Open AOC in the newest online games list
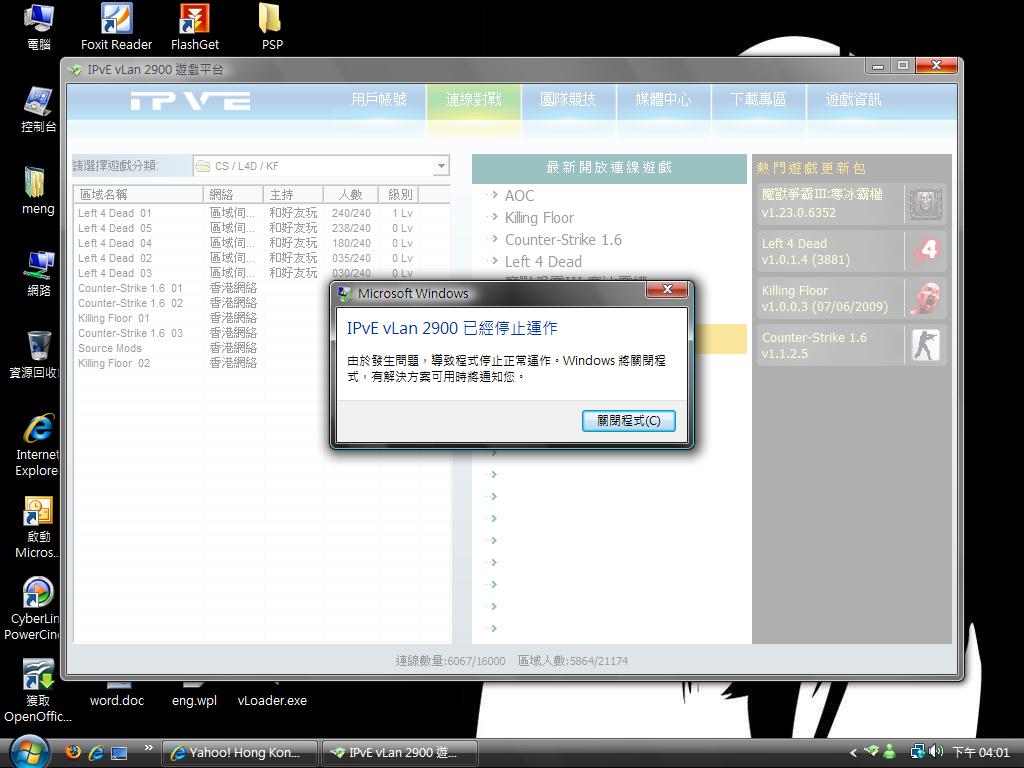The image size is (1024, 768). point(519,195)
